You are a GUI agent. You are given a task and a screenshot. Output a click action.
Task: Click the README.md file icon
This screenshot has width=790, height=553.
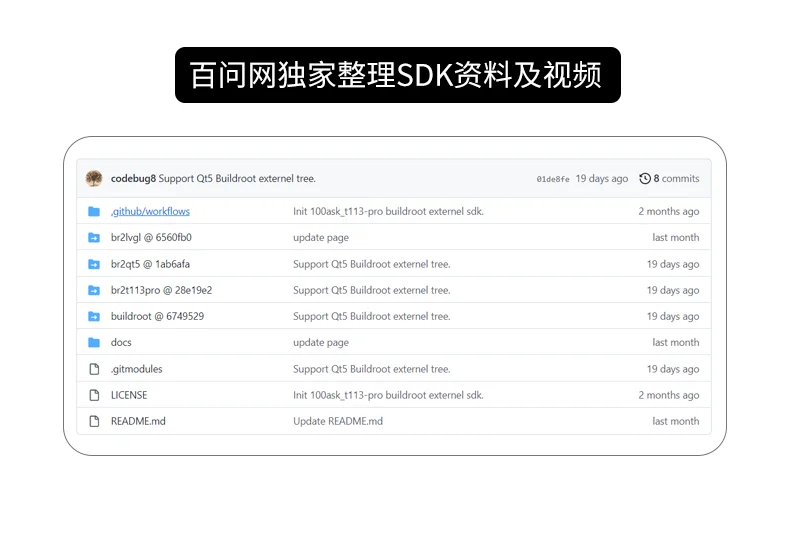pos(94,421)
